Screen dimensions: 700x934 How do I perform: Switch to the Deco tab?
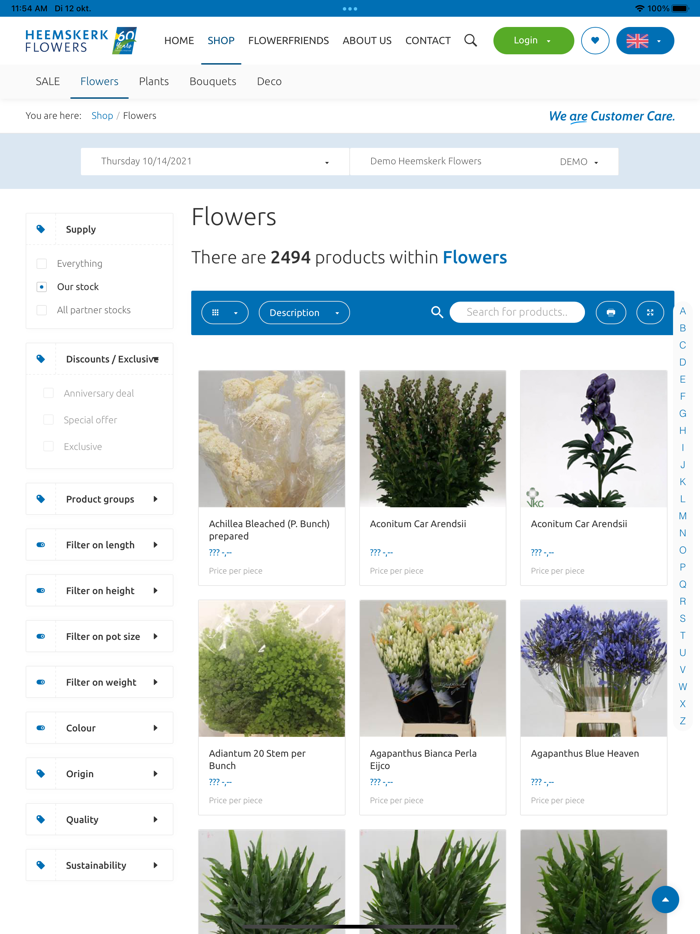tap(269, 81)
